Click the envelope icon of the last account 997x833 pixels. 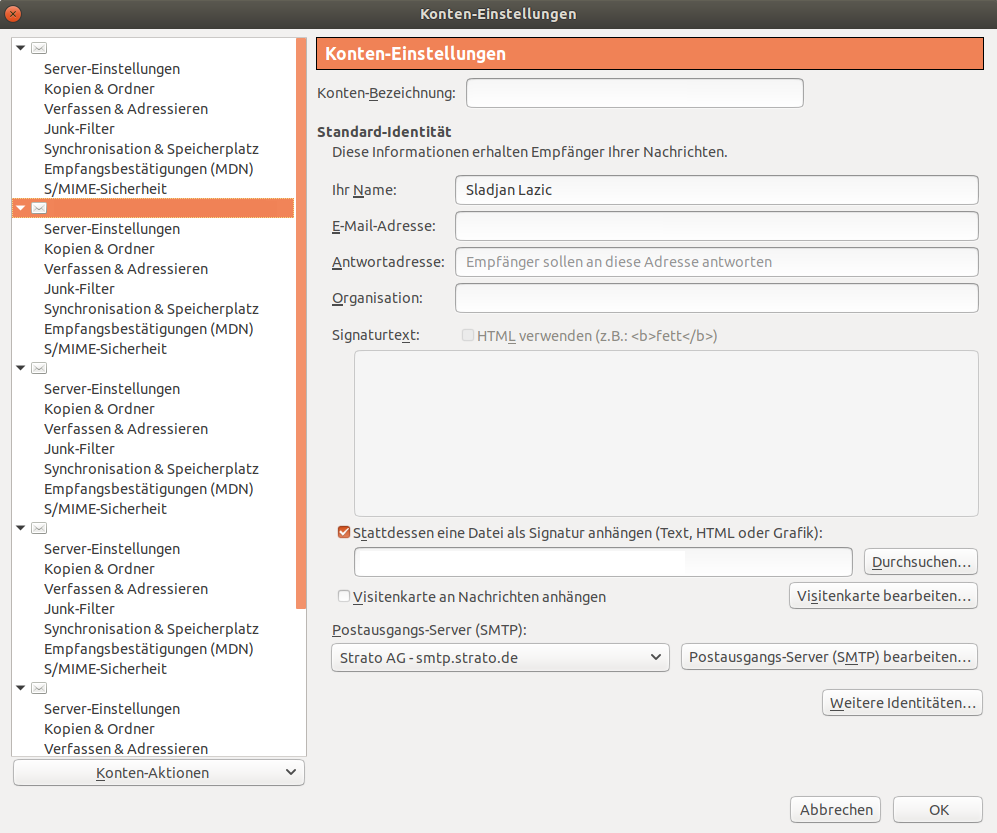tap(39, 688)
